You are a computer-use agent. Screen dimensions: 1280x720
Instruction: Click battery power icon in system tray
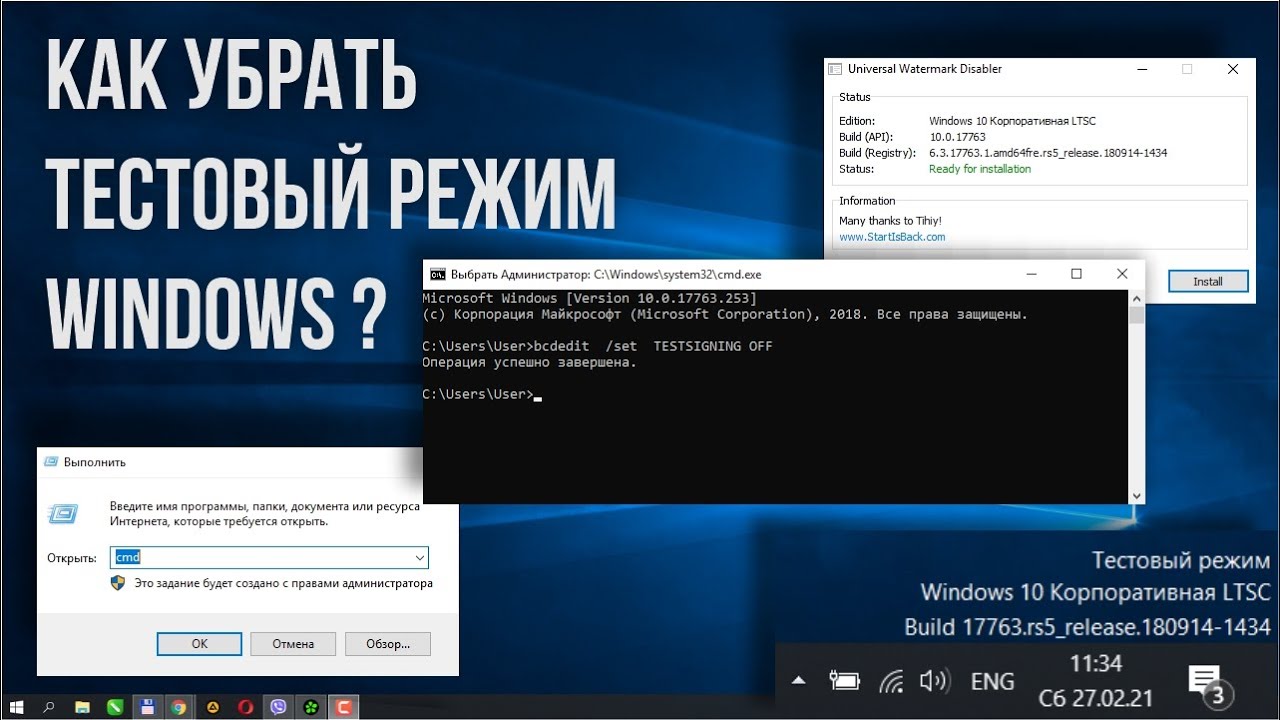(845, 682)
